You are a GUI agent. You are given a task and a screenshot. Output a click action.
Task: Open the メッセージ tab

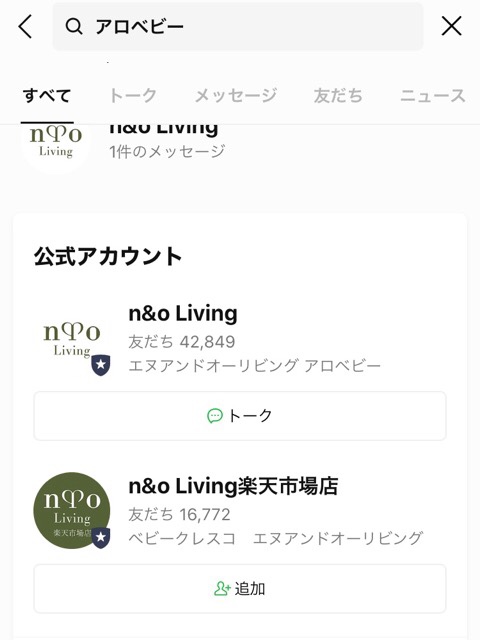pos(236,96)
